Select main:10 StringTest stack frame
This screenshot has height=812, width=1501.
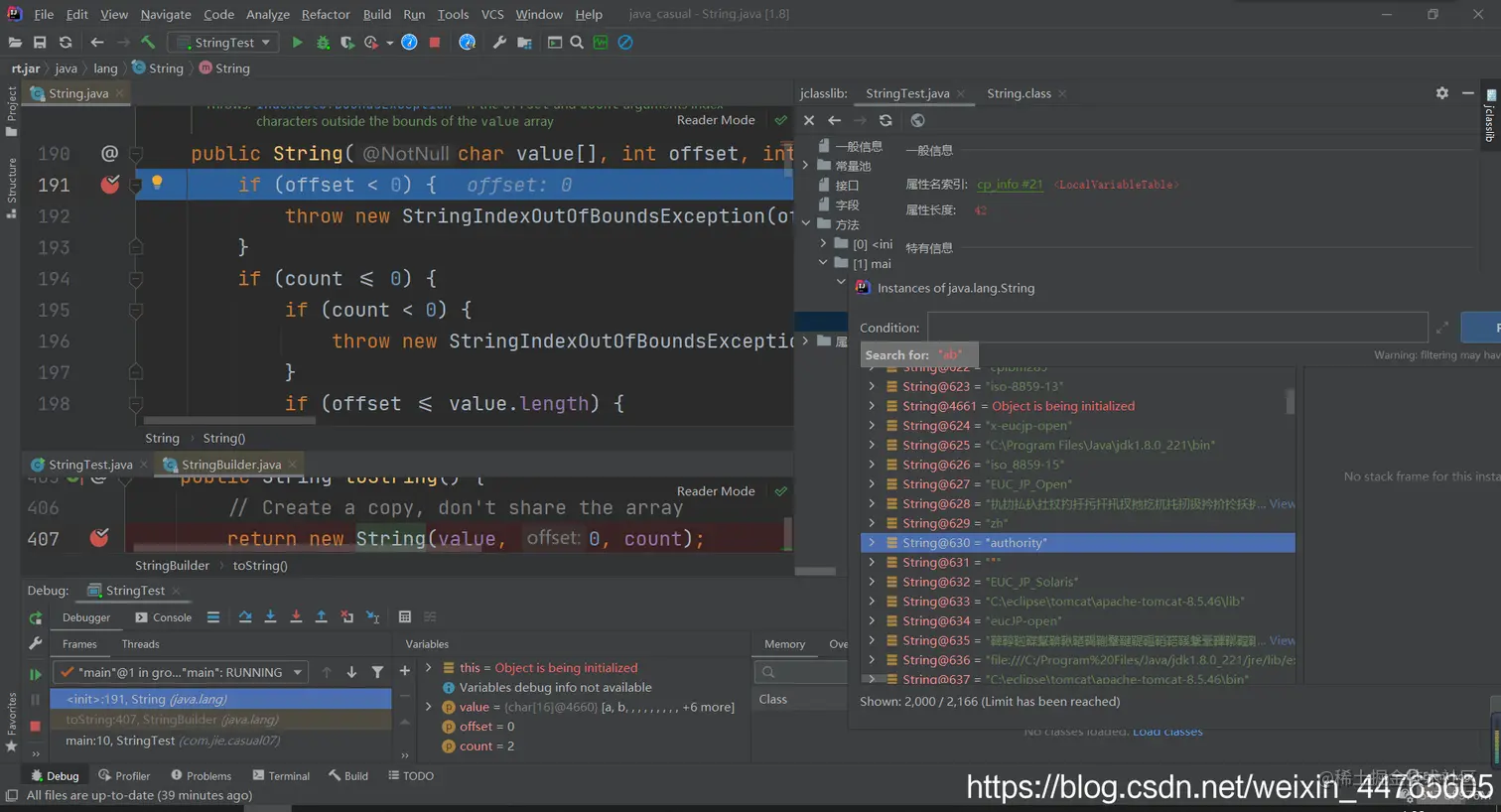[220, 741]
